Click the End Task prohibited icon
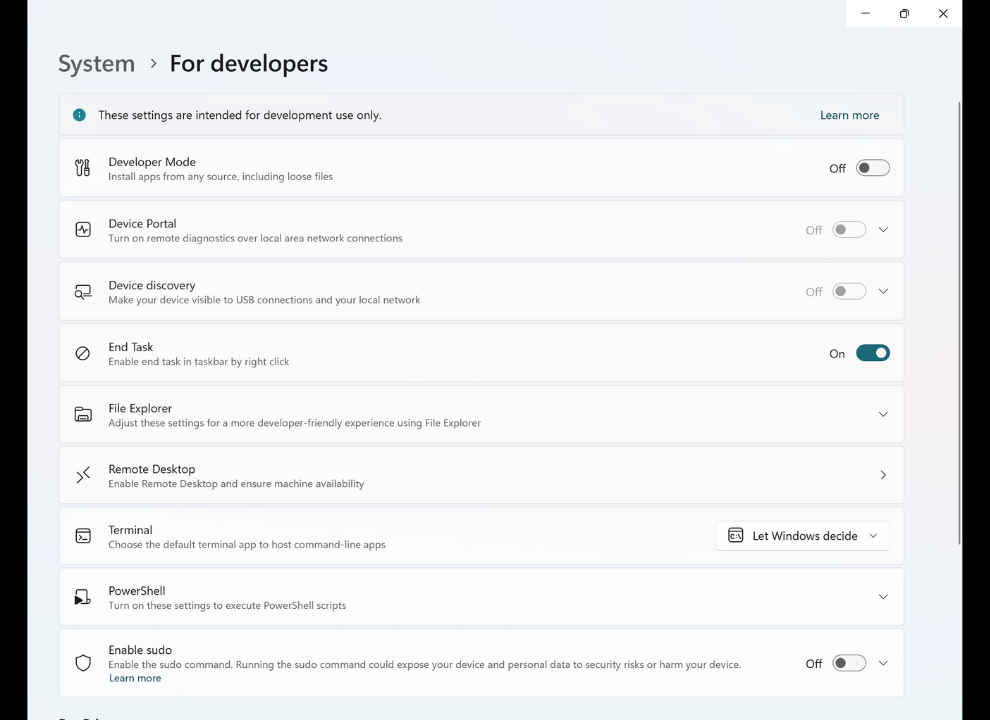This screenshot has height=720, width=990. pos(83,353)
